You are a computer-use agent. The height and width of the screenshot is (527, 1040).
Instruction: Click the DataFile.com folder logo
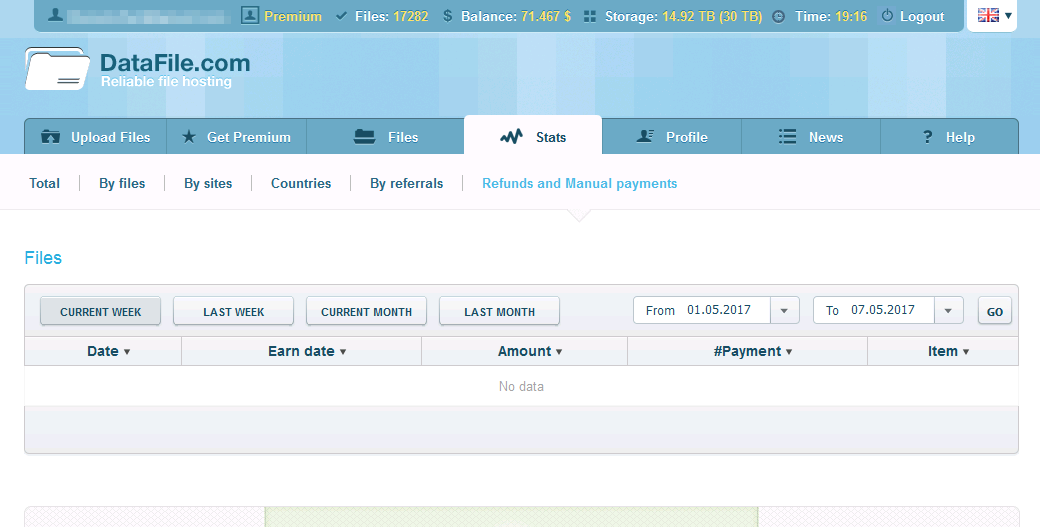[57, 69]
